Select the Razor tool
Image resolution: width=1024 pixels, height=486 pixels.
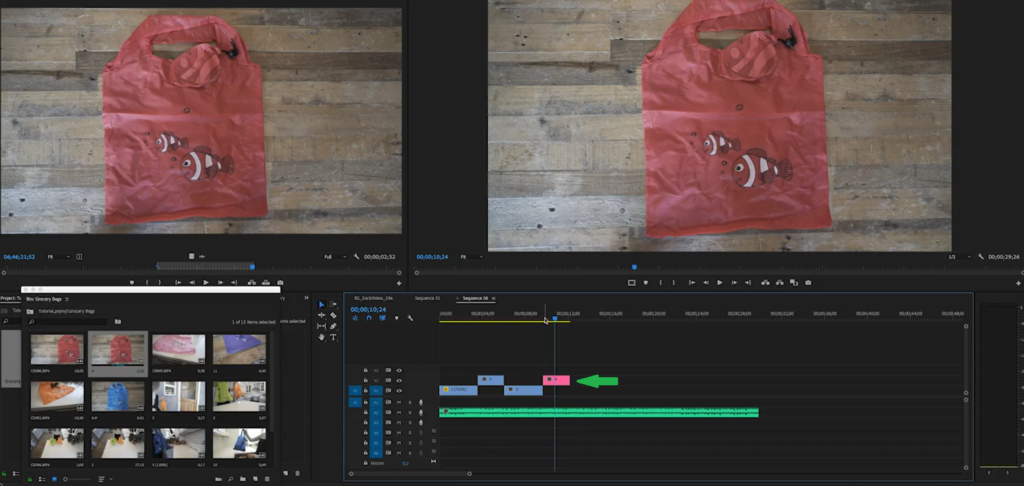pos(333,316)
